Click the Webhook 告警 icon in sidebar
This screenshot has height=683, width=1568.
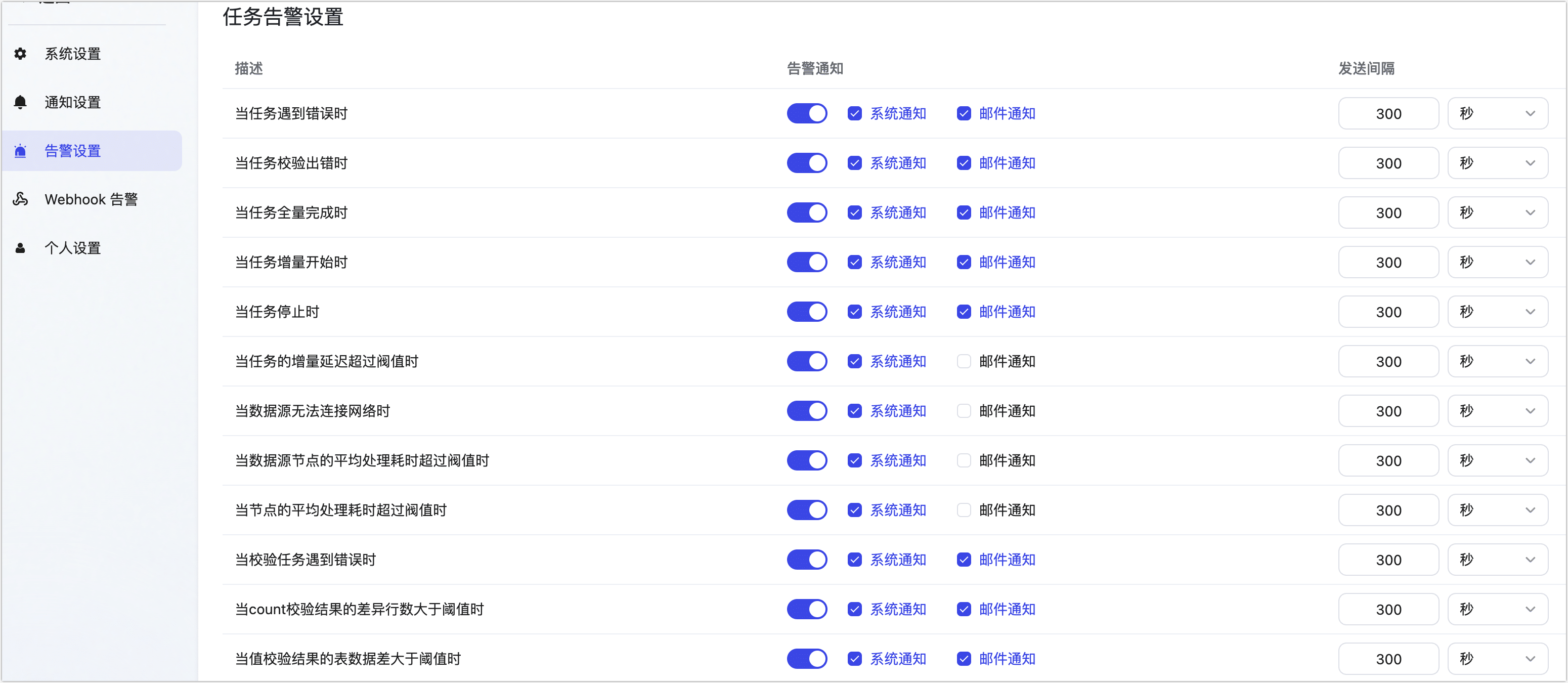(x=20, y=199)
